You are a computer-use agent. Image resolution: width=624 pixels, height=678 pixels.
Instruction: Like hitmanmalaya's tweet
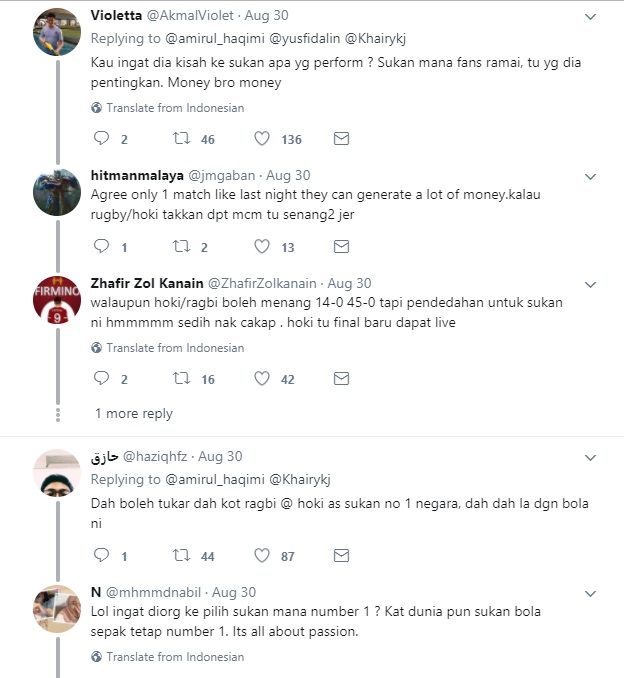click(x=263, y=246)
